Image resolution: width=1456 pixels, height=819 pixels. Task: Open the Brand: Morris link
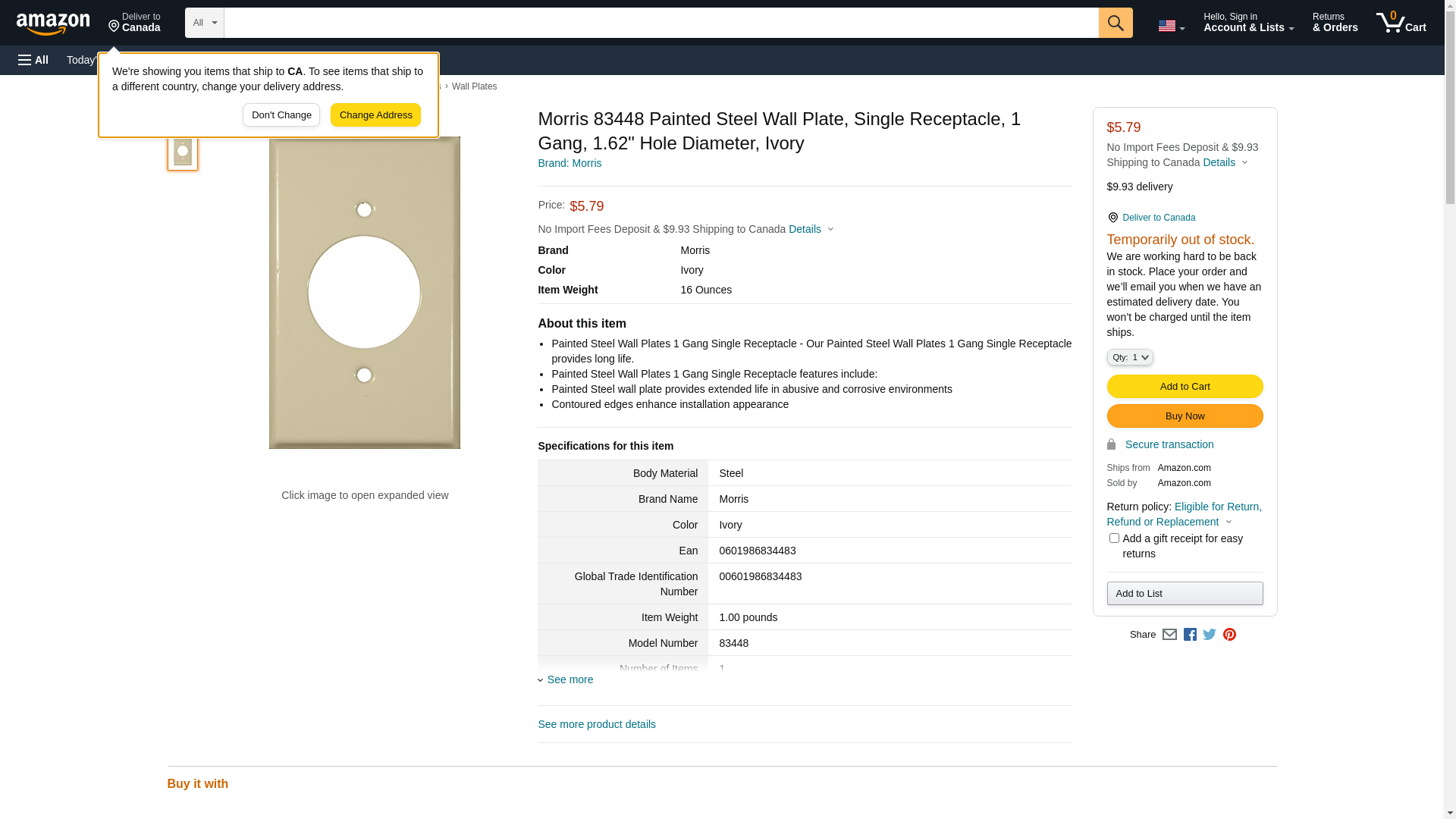tap(569, 163)
